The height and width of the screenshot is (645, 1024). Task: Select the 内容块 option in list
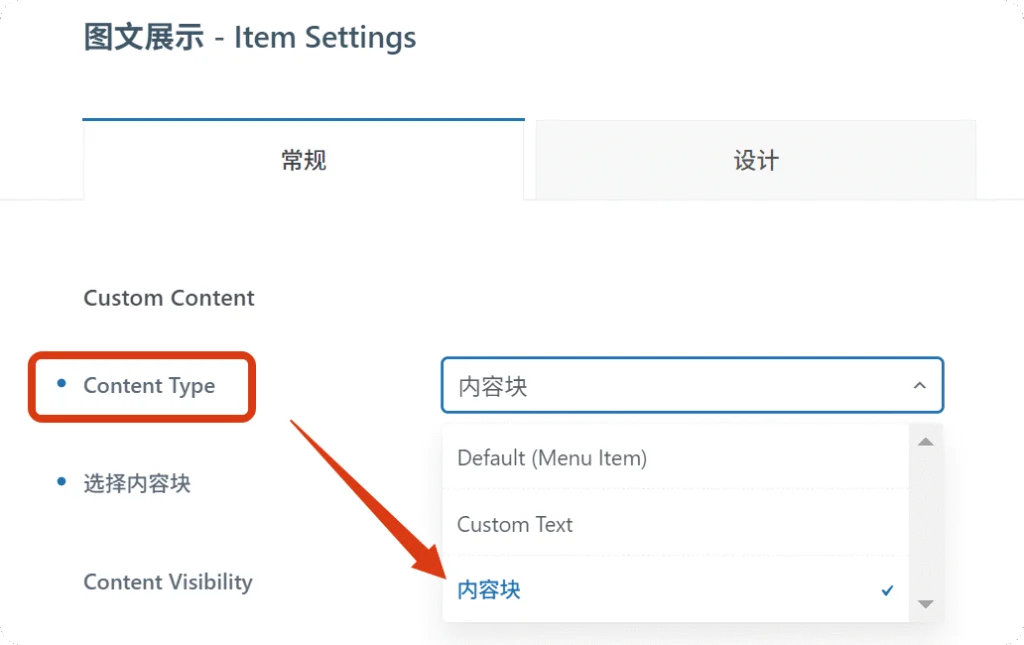(x=675, y=590)
